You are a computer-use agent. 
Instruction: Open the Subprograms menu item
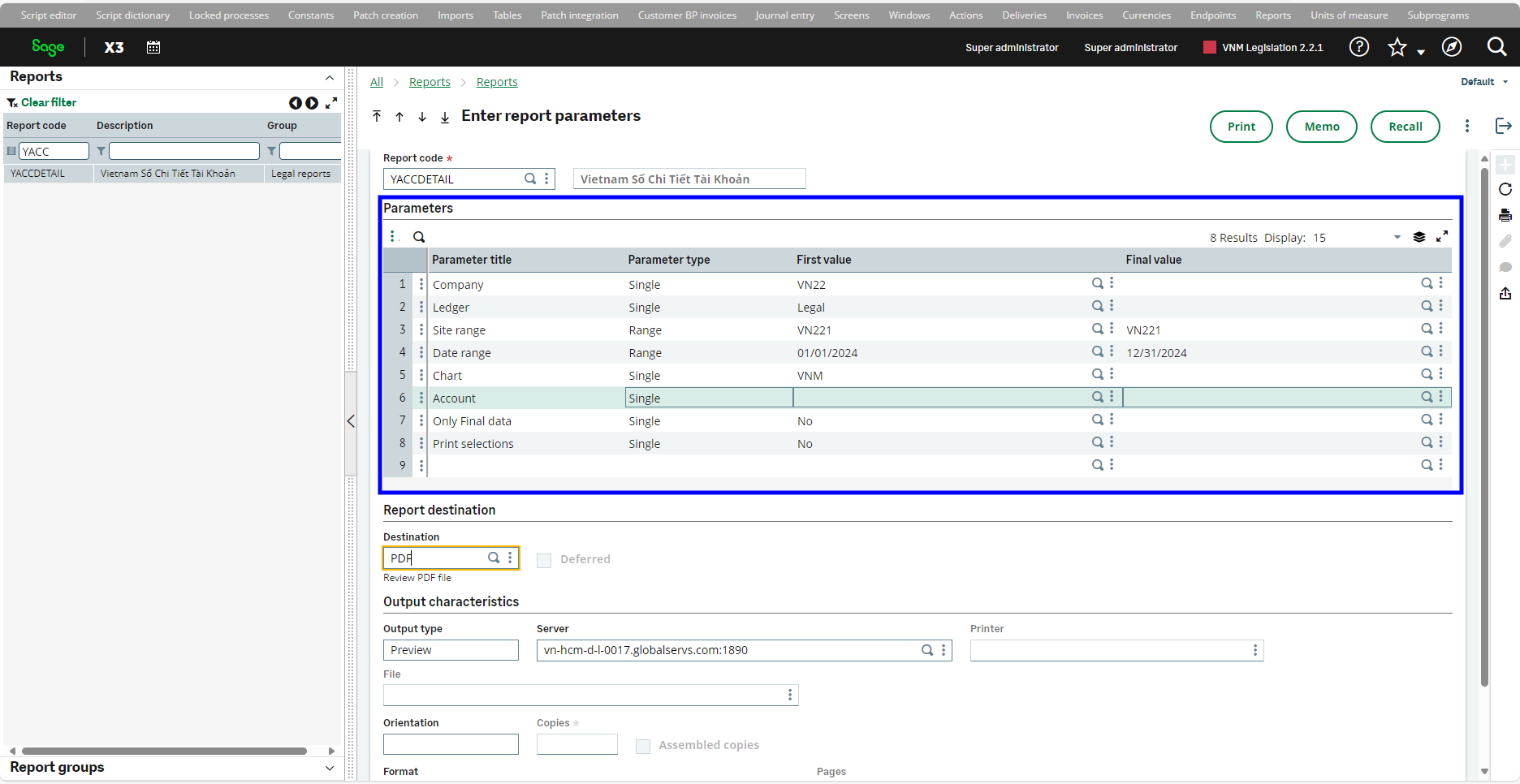tap(1438, 15)
